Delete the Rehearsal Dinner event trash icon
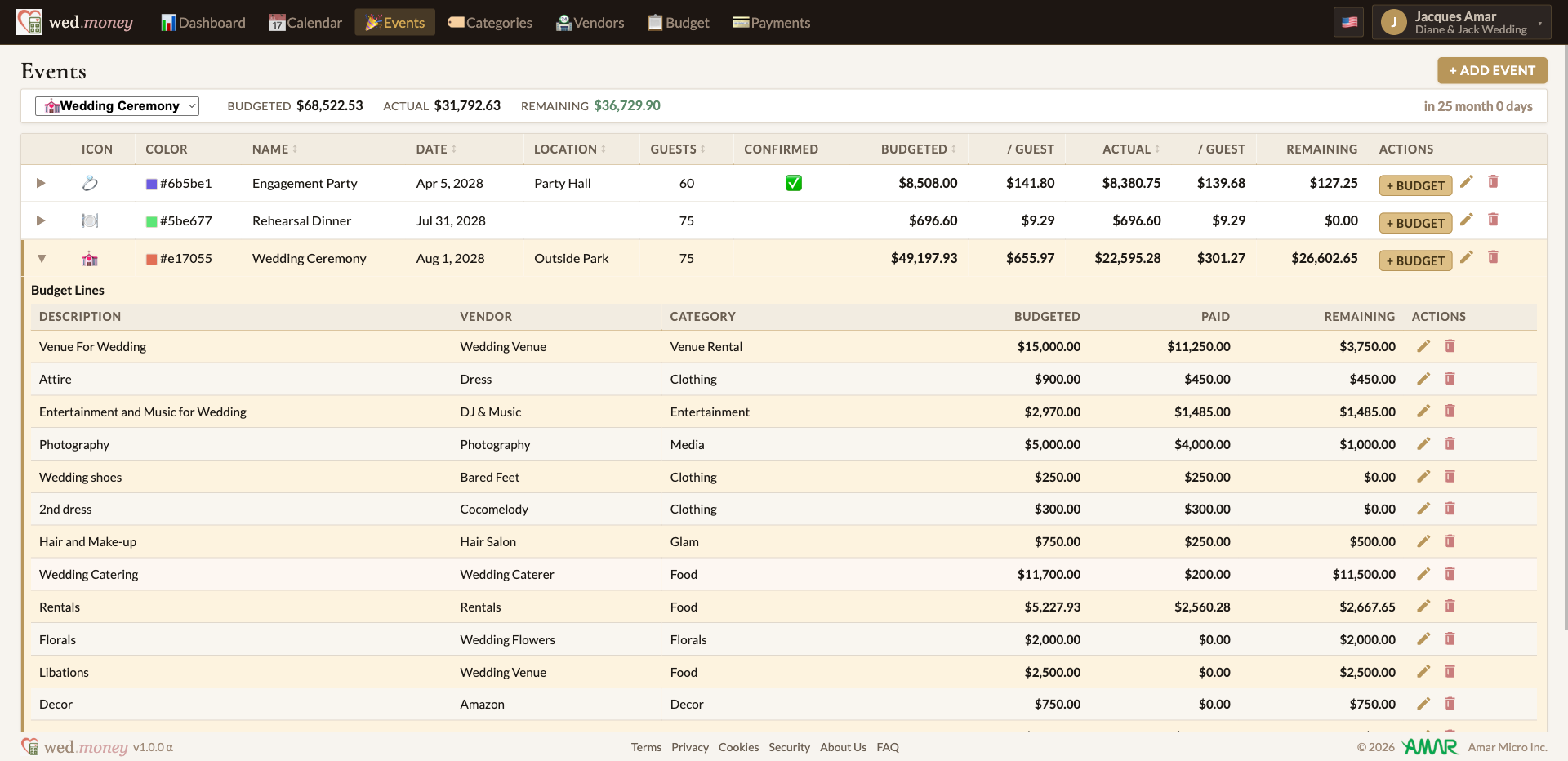This screenshot has width=1568, height=761. point(1493,220)
